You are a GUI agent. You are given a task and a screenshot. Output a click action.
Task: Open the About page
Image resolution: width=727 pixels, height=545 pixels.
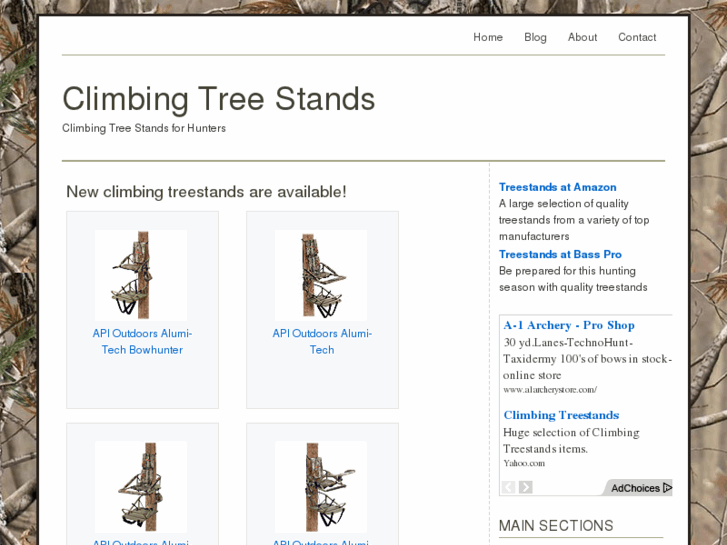(582, 37)
